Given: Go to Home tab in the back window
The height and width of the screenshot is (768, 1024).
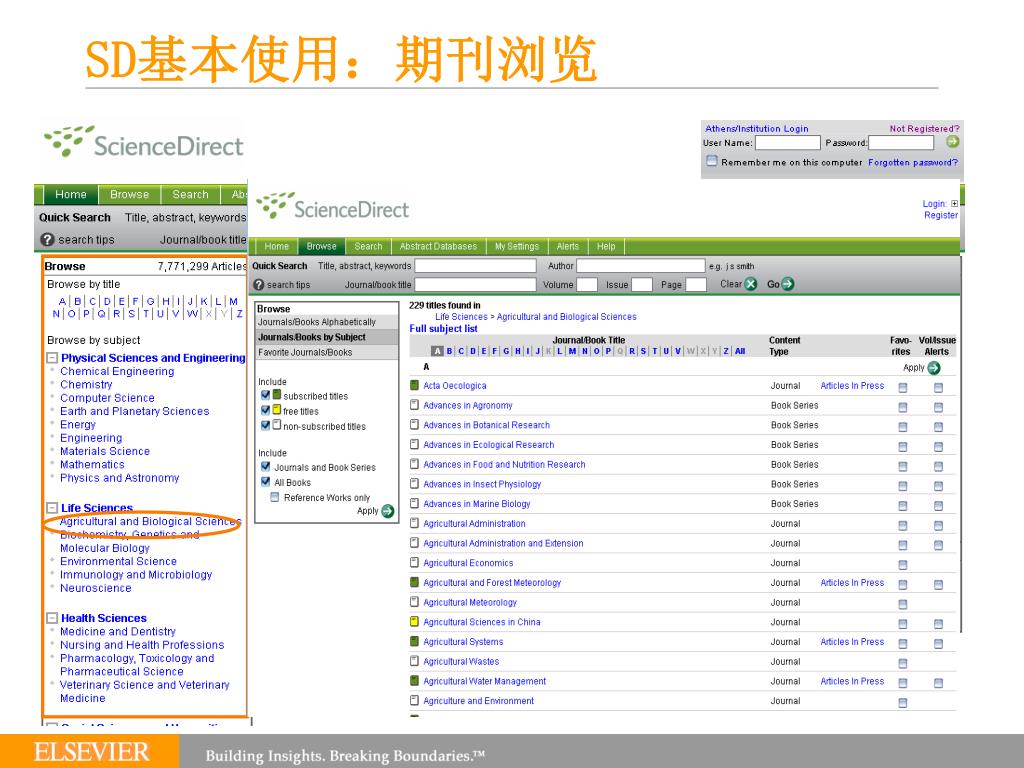Looking at the screenshot, I should tap(71, 195).
